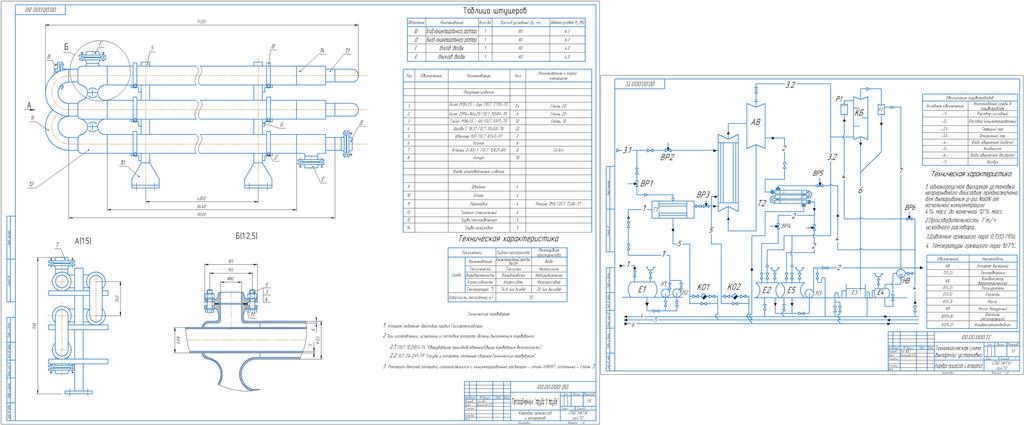This screenshot has width=1024, height=425.
Task: Click the 'Выход воды' row in nozzle table
Action: [498, 56]
